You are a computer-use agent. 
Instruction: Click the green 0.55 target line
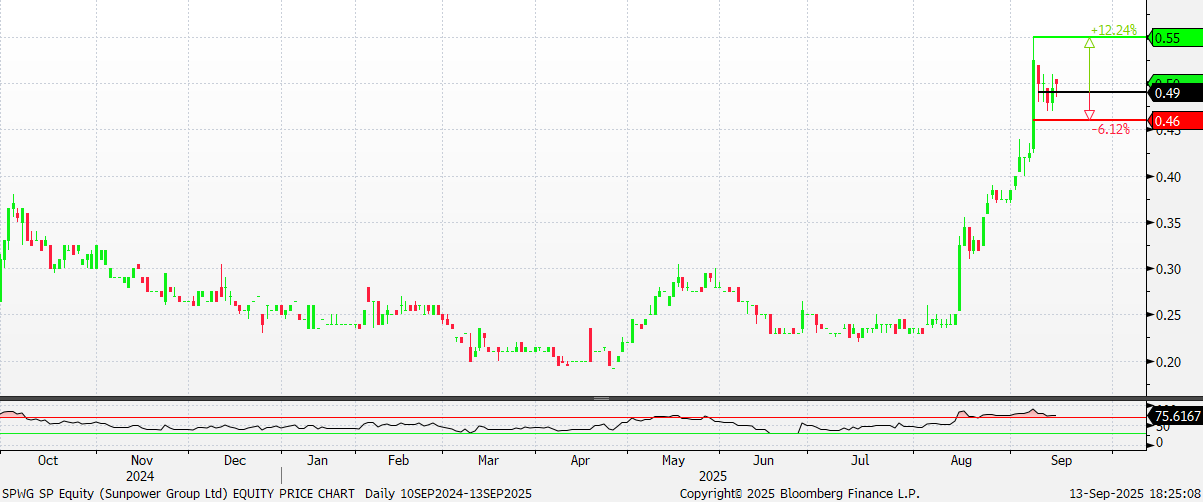tap(1089, 37)
